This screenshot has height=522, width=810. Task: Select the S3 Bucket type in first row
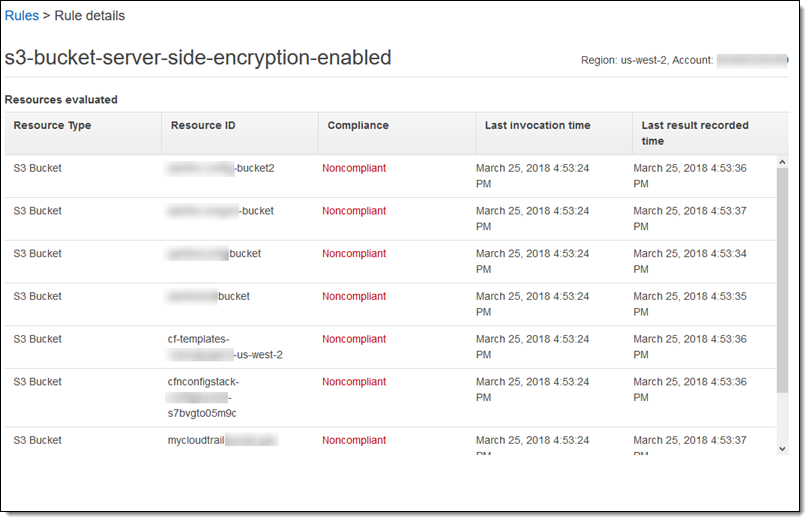click(38, 168)
